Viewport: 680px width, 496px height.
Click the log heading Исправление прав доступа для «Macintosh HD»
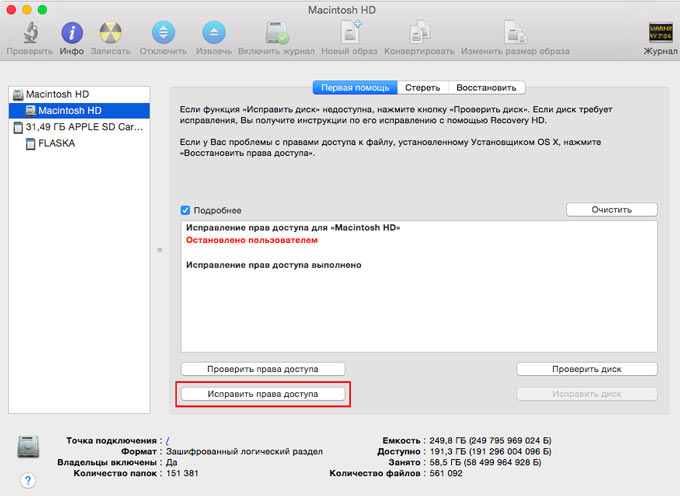click(293, 227)
